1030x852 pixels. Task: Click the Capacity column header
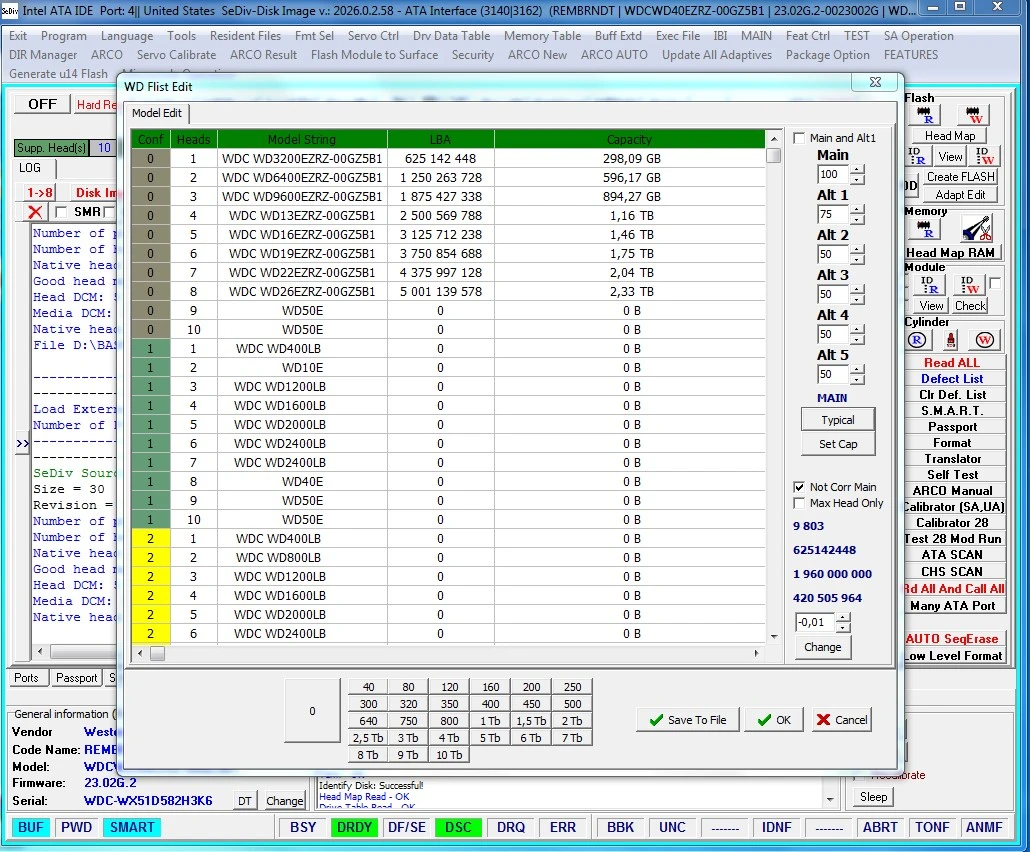(x=629, y=139)
